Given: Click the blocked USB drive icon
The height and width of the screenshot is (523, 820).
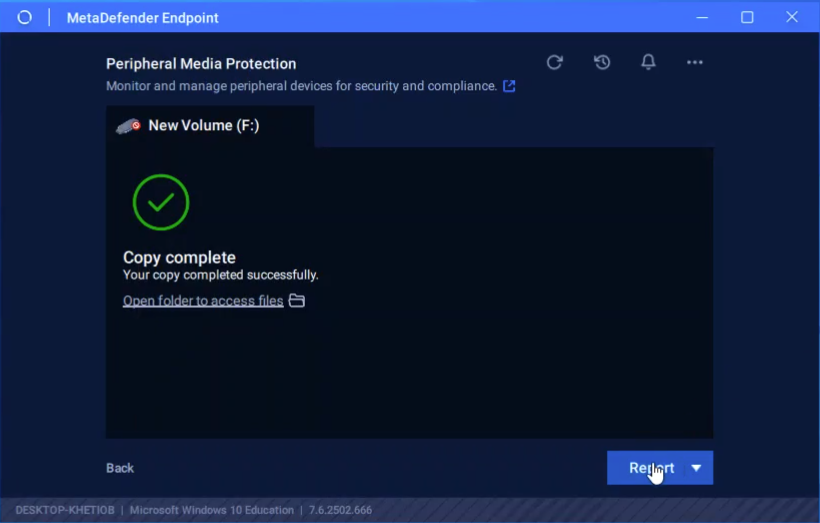Looking at the screenshot, I should pyautogui.click(x=128, y=126).
